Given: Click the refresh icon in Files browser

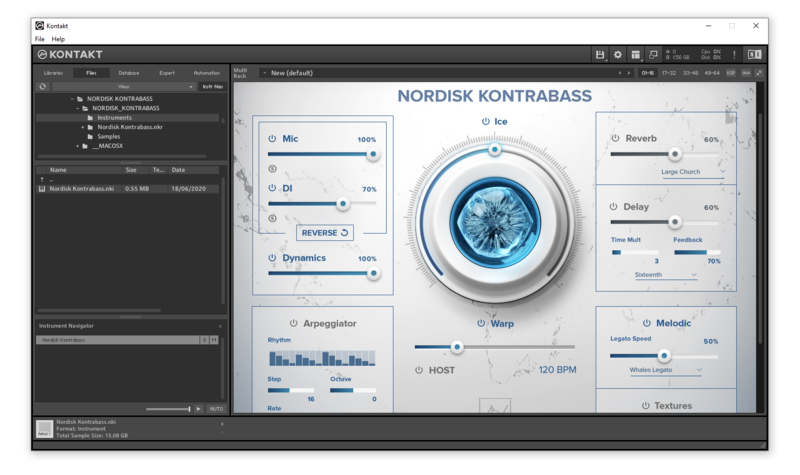Looking at the screenshot, I should pyautogui.click(x=43, y=87).
